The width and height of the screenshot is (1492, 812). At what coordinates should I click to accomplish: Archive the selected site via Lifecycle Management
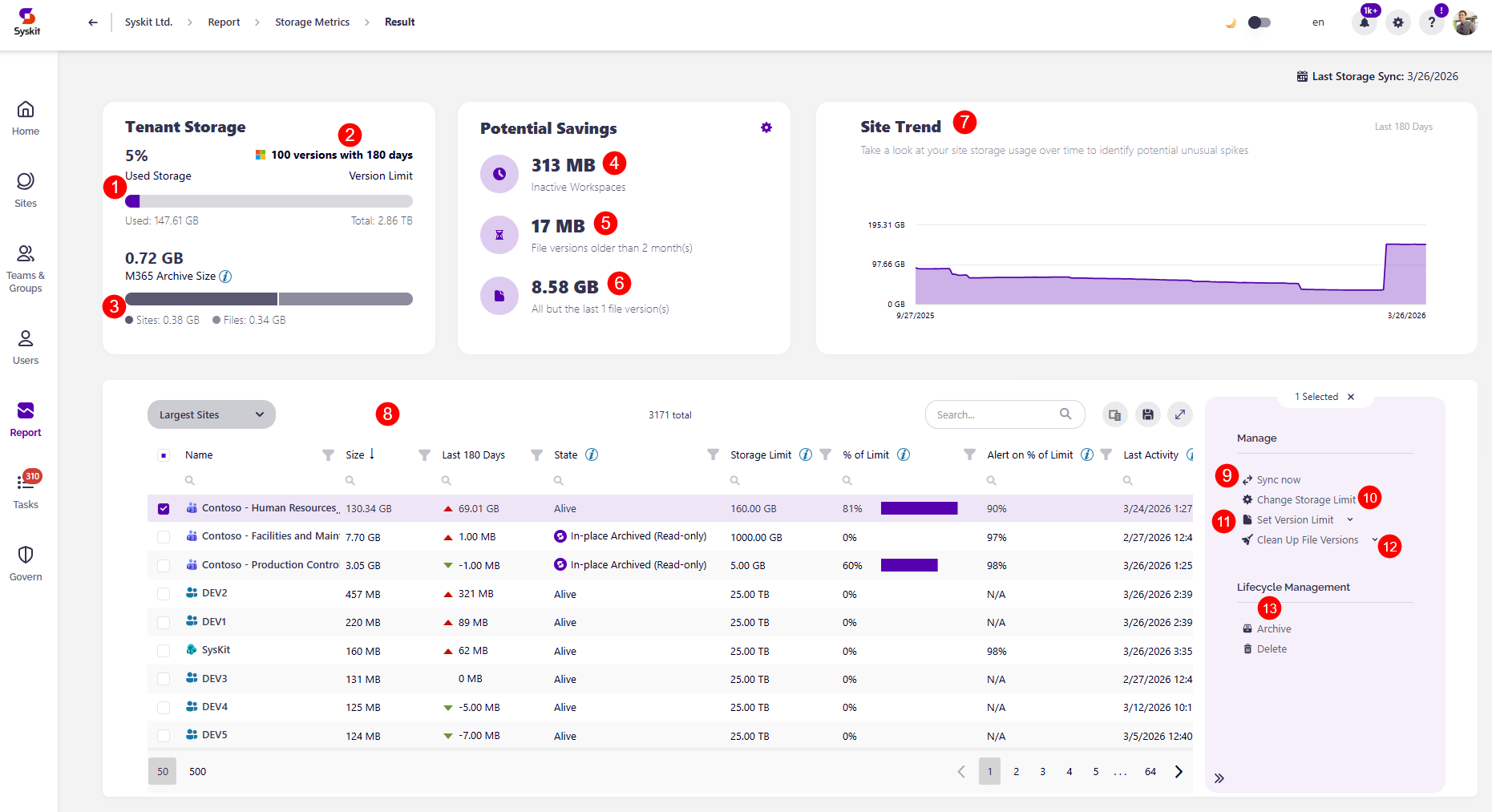(1273, 628)
